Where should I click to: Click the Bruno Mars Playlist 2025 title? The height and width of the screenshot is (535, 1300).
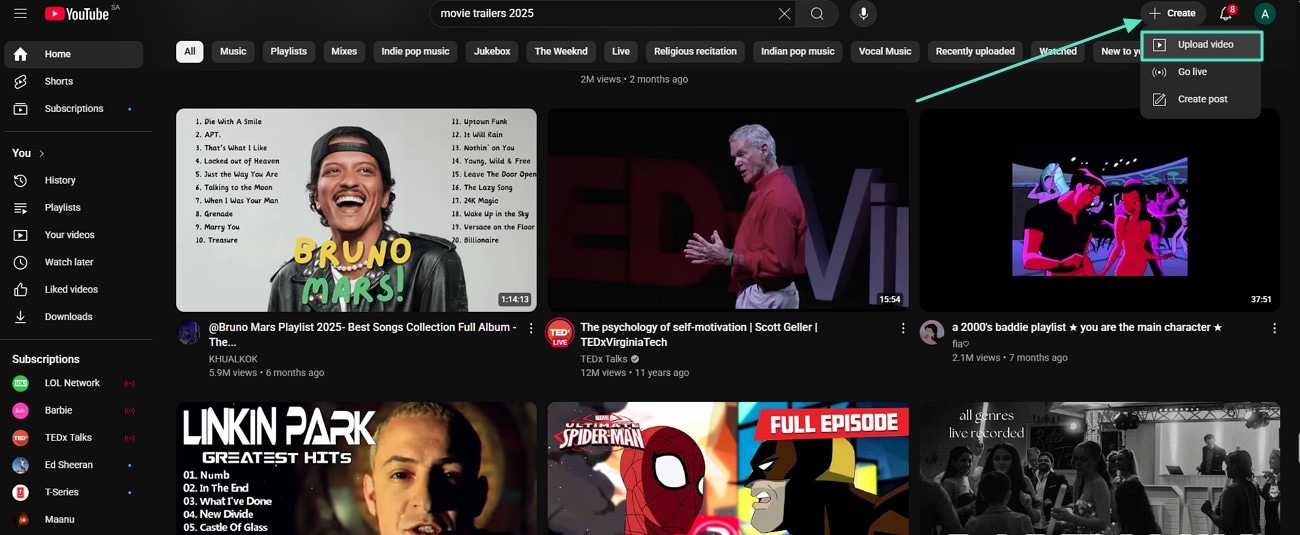362,334
